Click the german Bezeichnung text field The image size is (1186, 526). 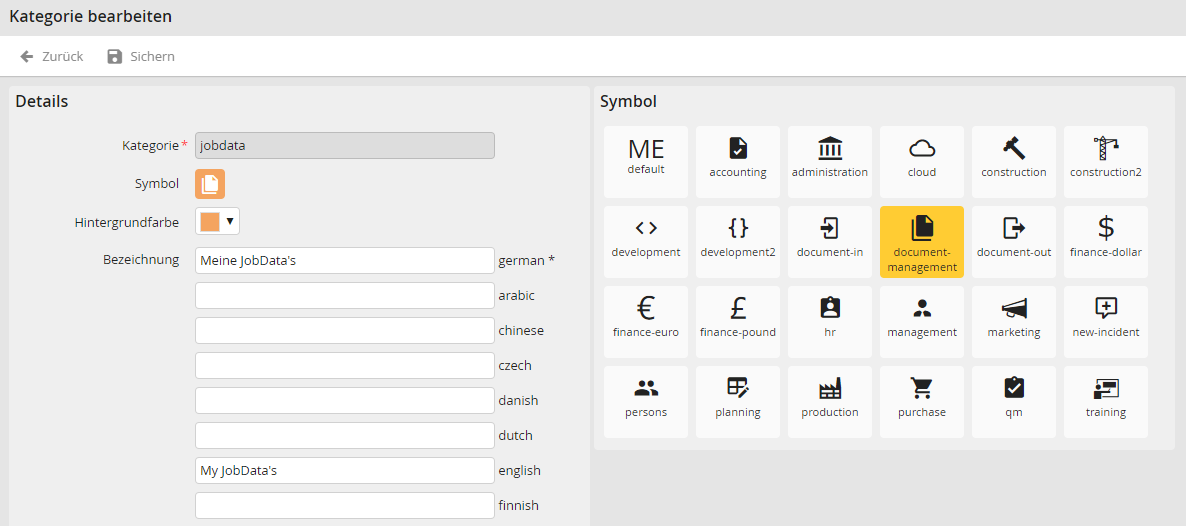click(x=344, y=261)
